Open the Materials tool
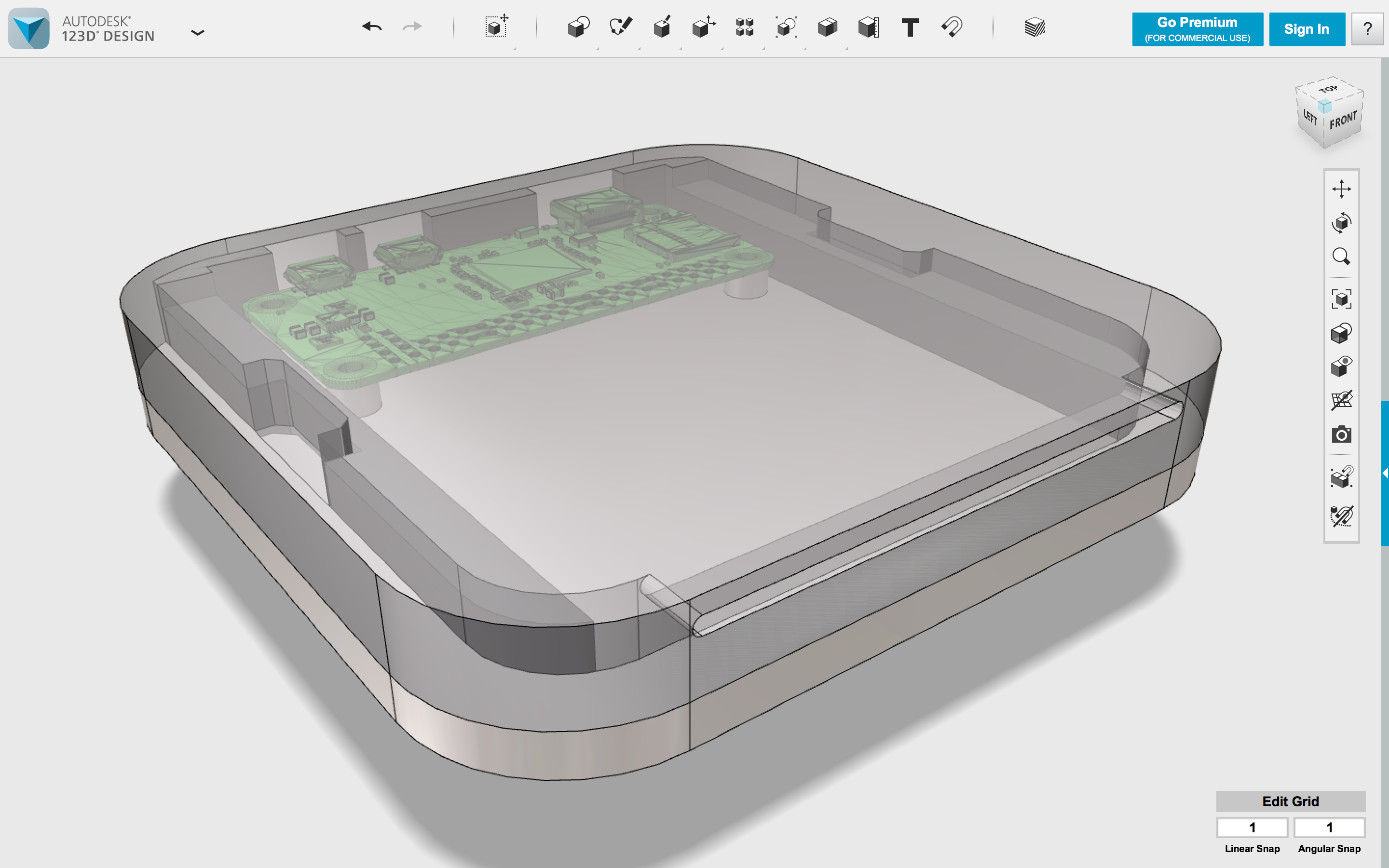This screenshot has width=1389, height=868. coord(1035,27)
